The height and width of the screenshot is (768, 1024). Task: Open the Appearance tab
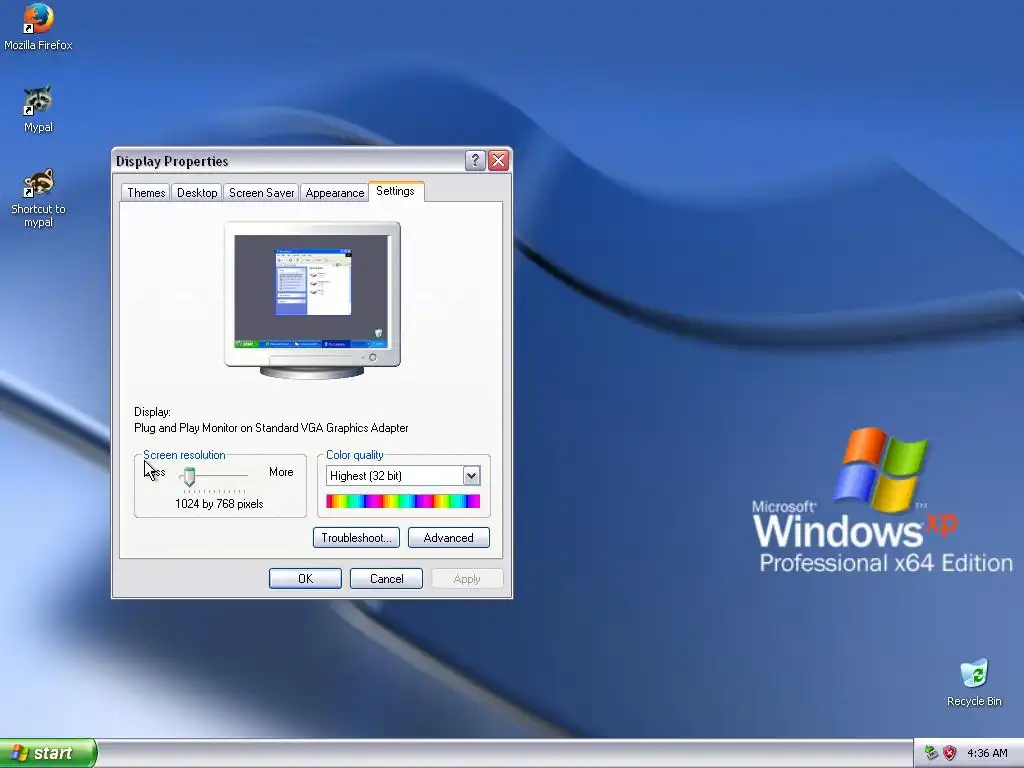click(x=334, y=193)
